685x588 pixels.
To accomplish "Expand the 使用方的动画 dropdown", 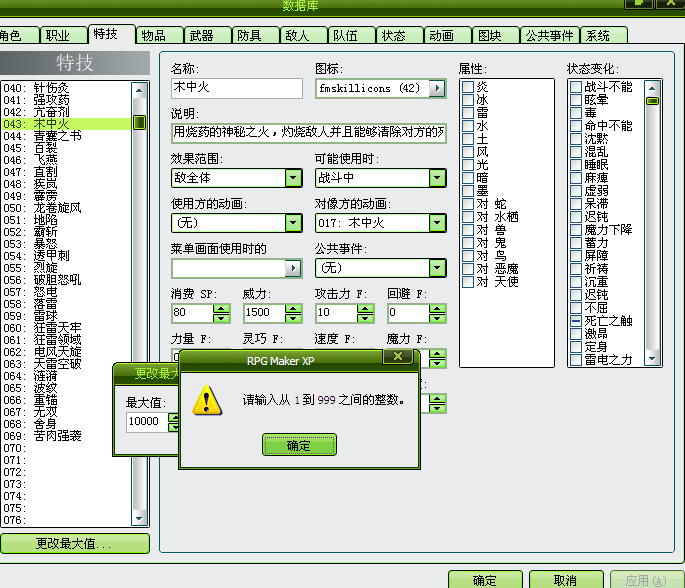I will (293, 223).
